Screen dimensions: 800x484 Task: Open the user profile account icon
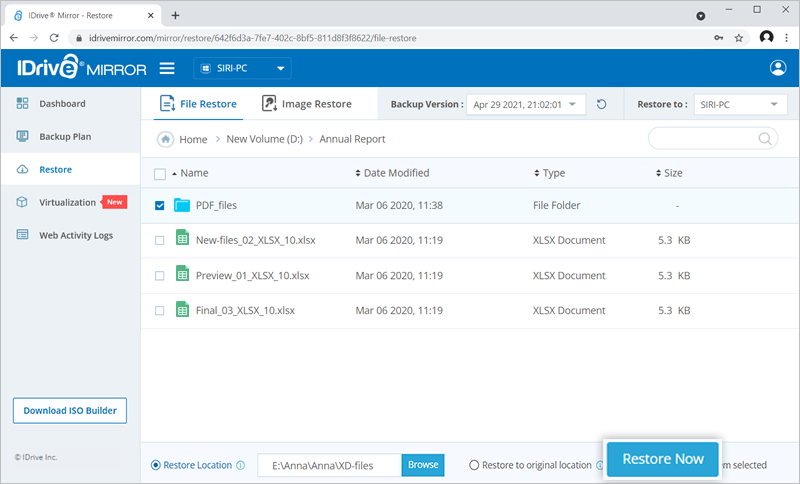click(x=778, y=68)
